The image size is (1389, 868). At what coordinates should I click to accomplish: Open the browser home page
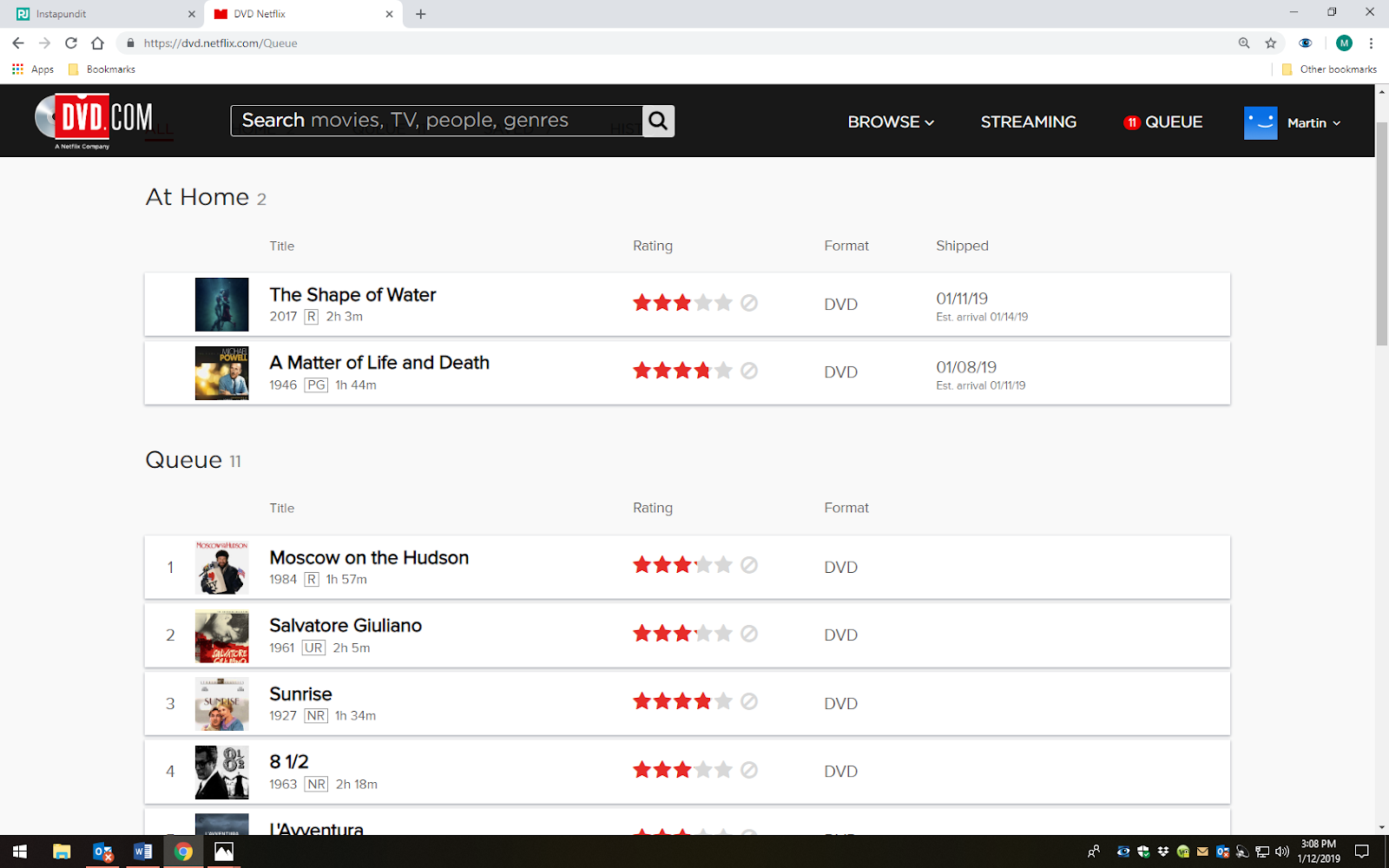(x=97, y=43)
